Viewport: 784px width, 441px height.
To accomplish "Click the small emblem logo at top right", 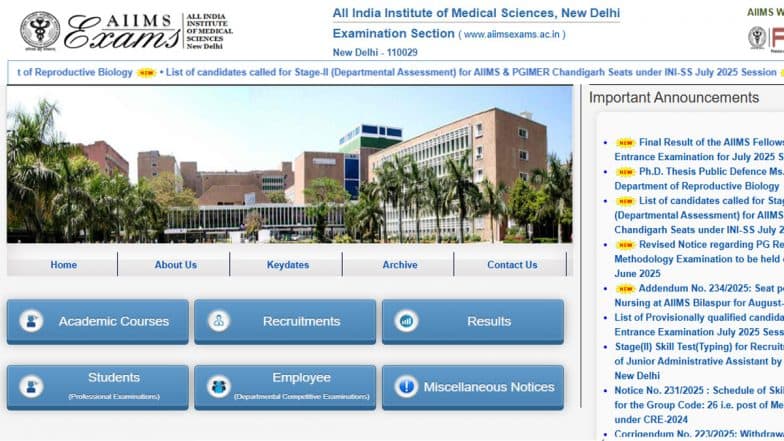I will [x=757, y=38].
